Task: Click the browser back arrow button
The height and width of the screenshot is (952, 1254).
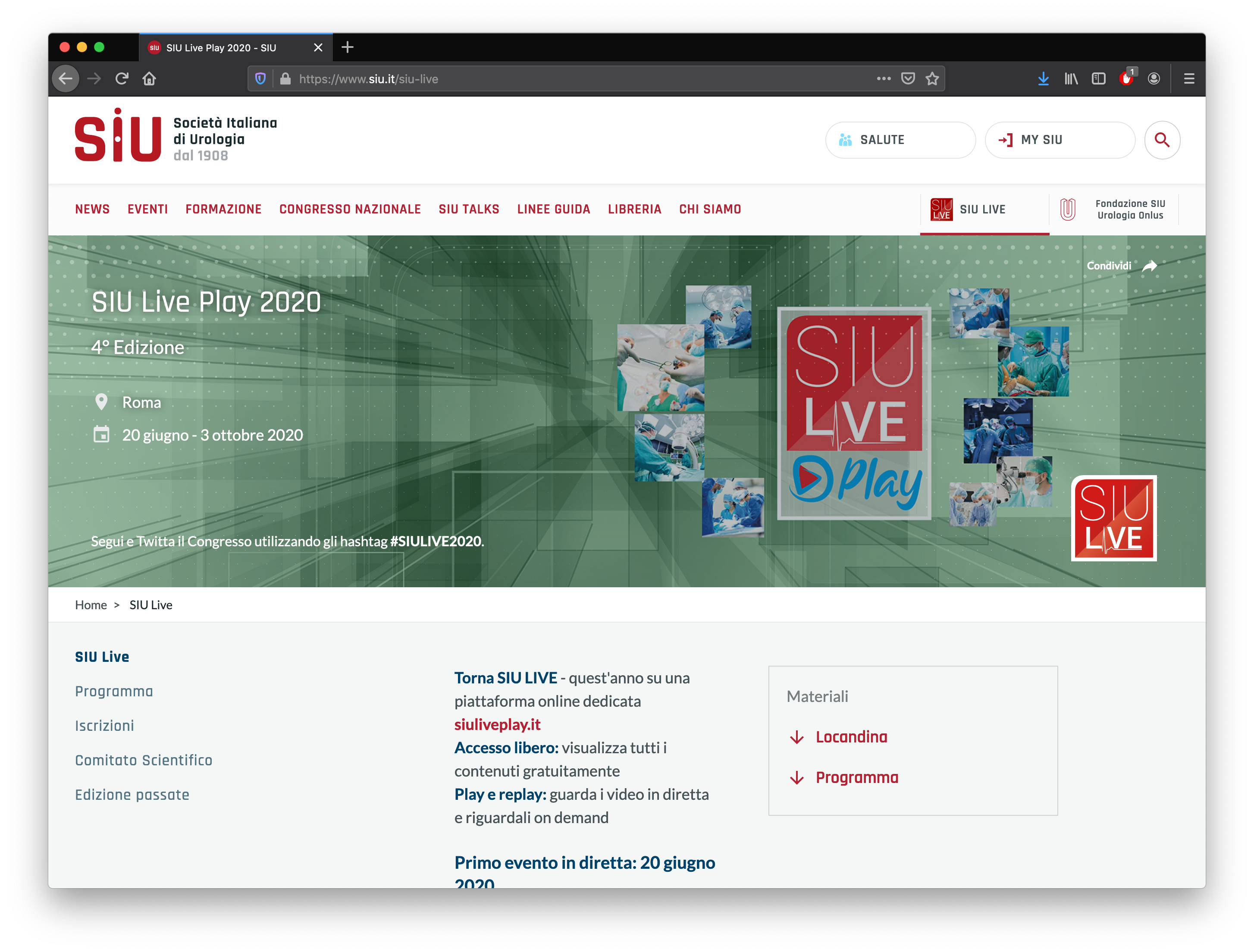Action: click(x=66, y=79)
